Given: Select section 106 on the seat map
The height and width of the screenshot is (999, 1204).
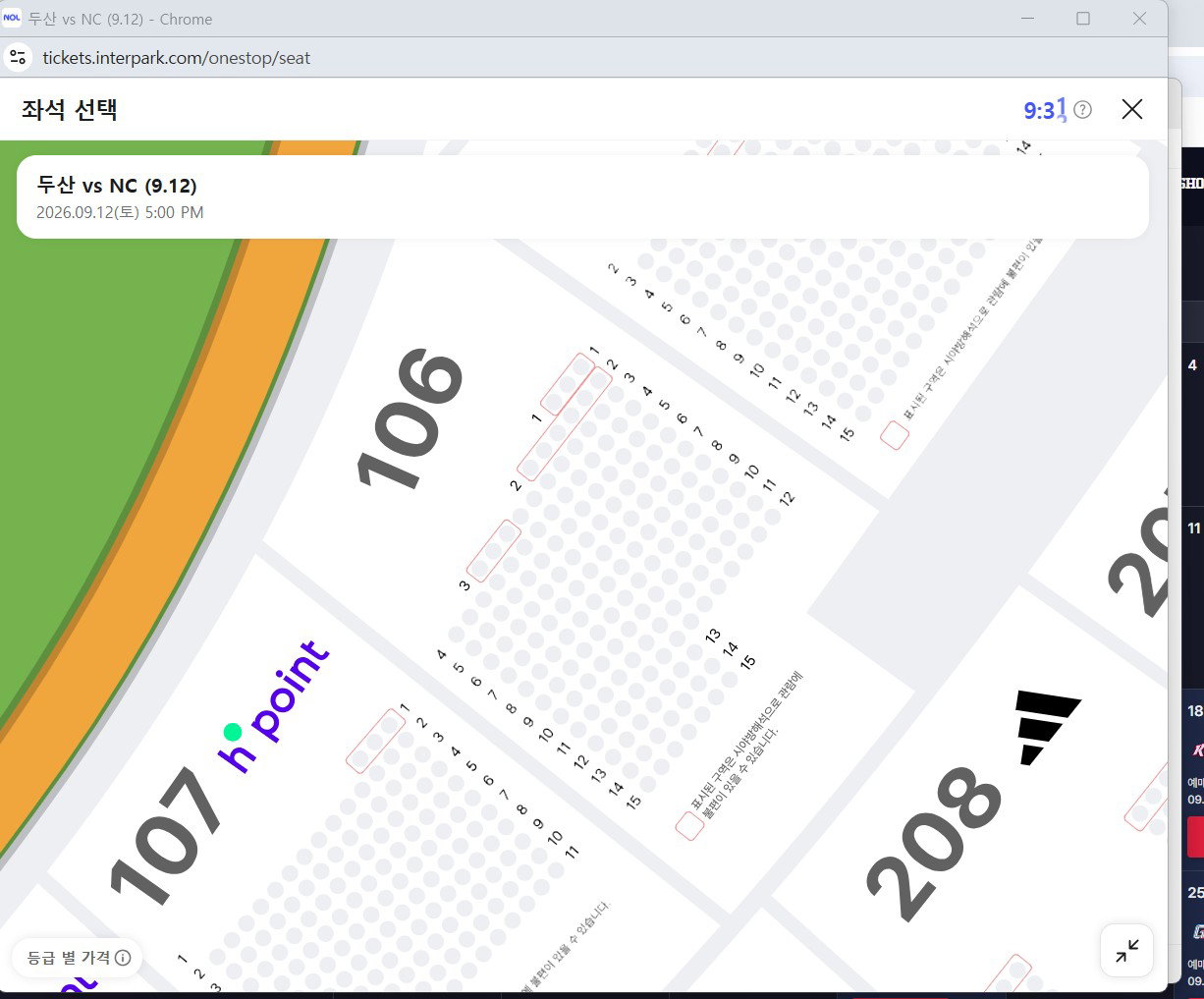Looking at the screenshot, I should (x=410, y=417).
